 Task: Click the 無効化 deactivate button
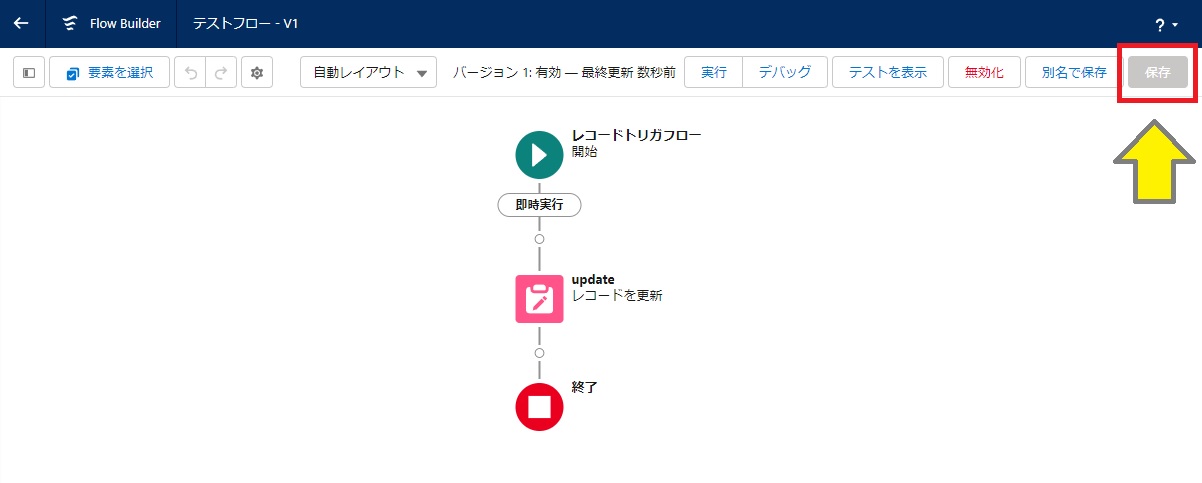click(984, 73)
